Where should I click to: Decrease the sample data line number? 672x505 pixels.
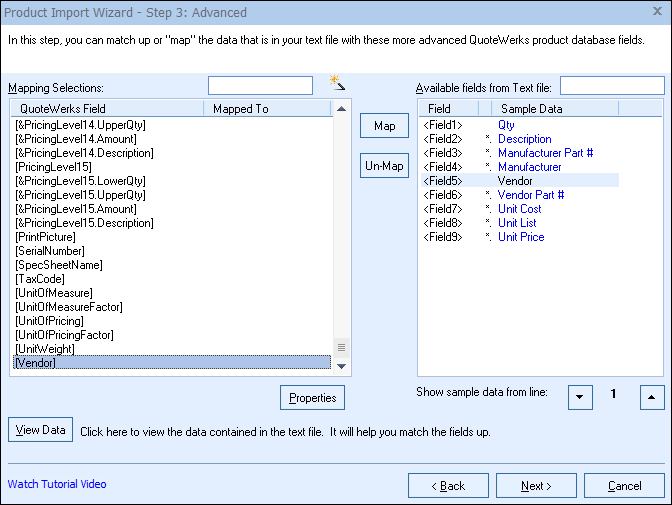click(x=580, y=396)
